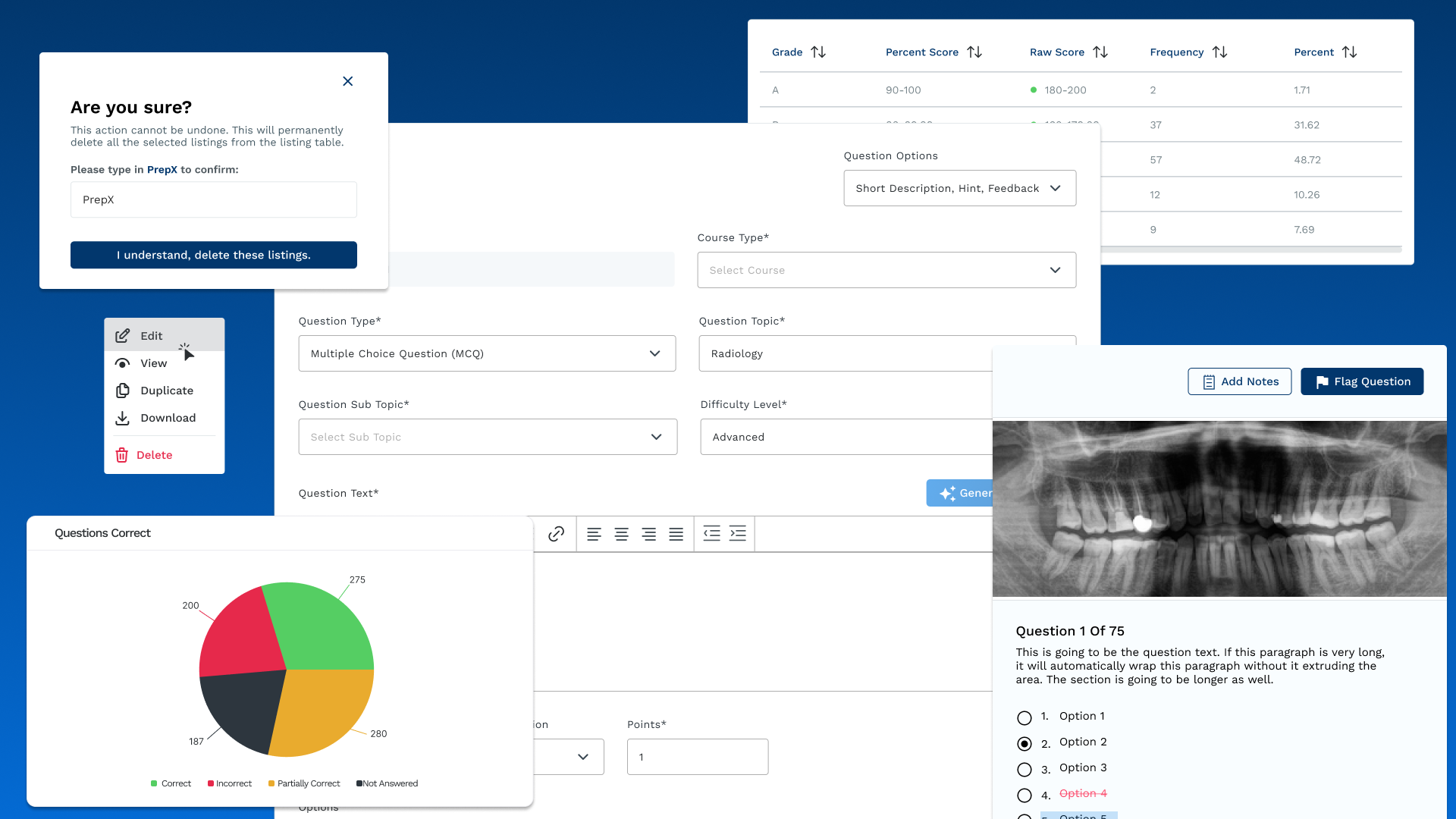Click the Points input field

pos(697,757)
